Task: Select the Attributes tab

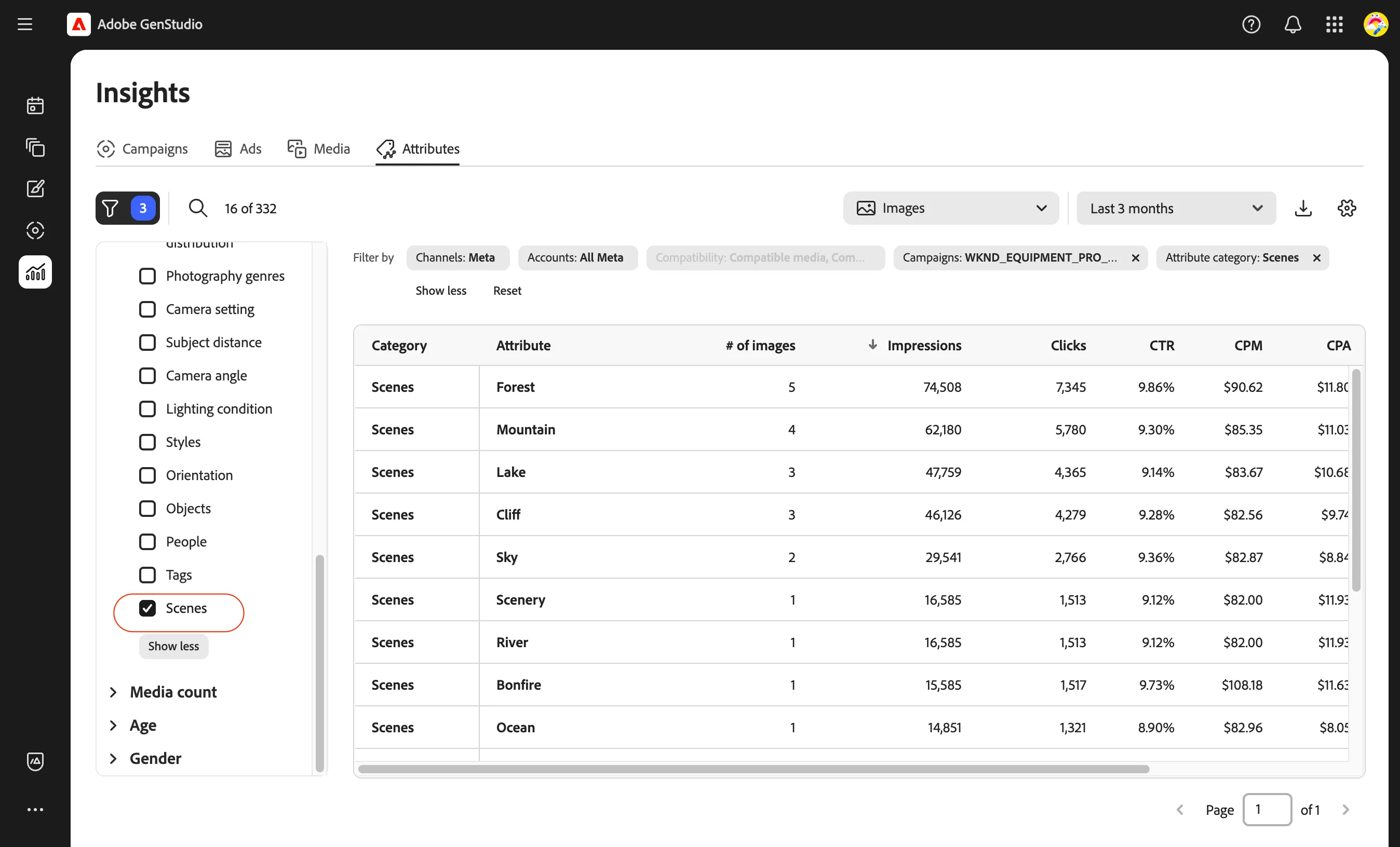Action: click(418, 149)
